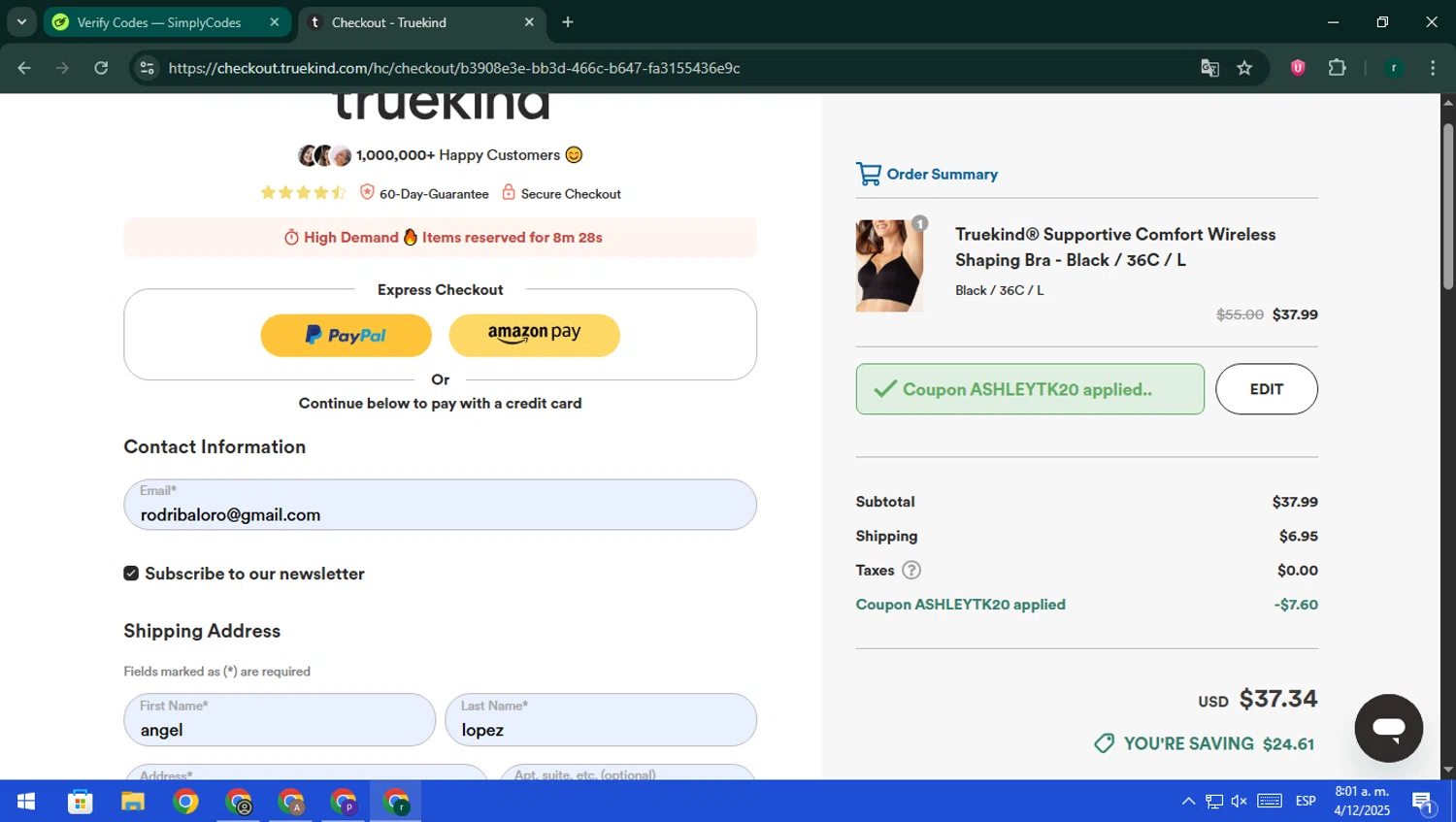
Task: Close the Verify Codes — SimplyCodes tab
Action: pyautogui.click(x=275, y=22)
